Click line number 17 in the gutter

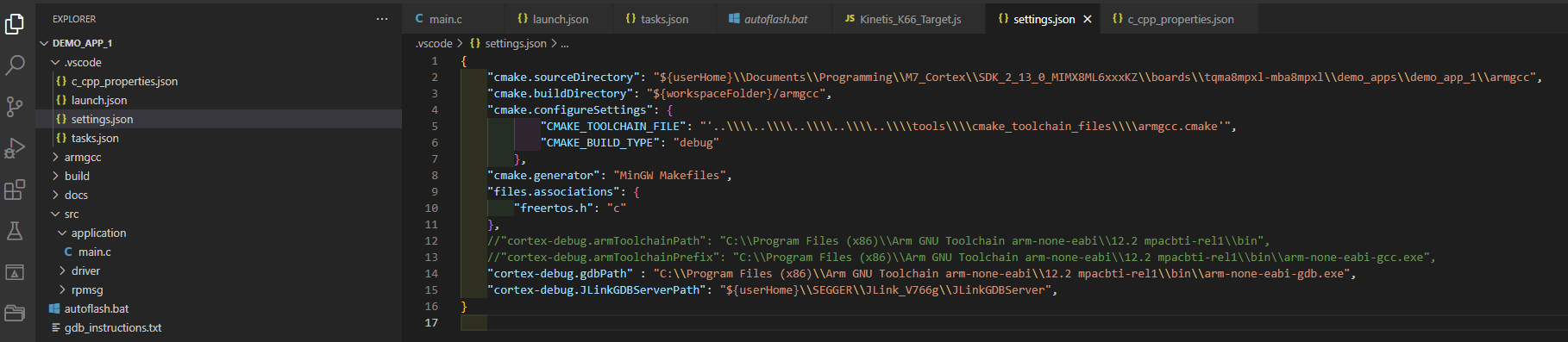coord(431,322)
